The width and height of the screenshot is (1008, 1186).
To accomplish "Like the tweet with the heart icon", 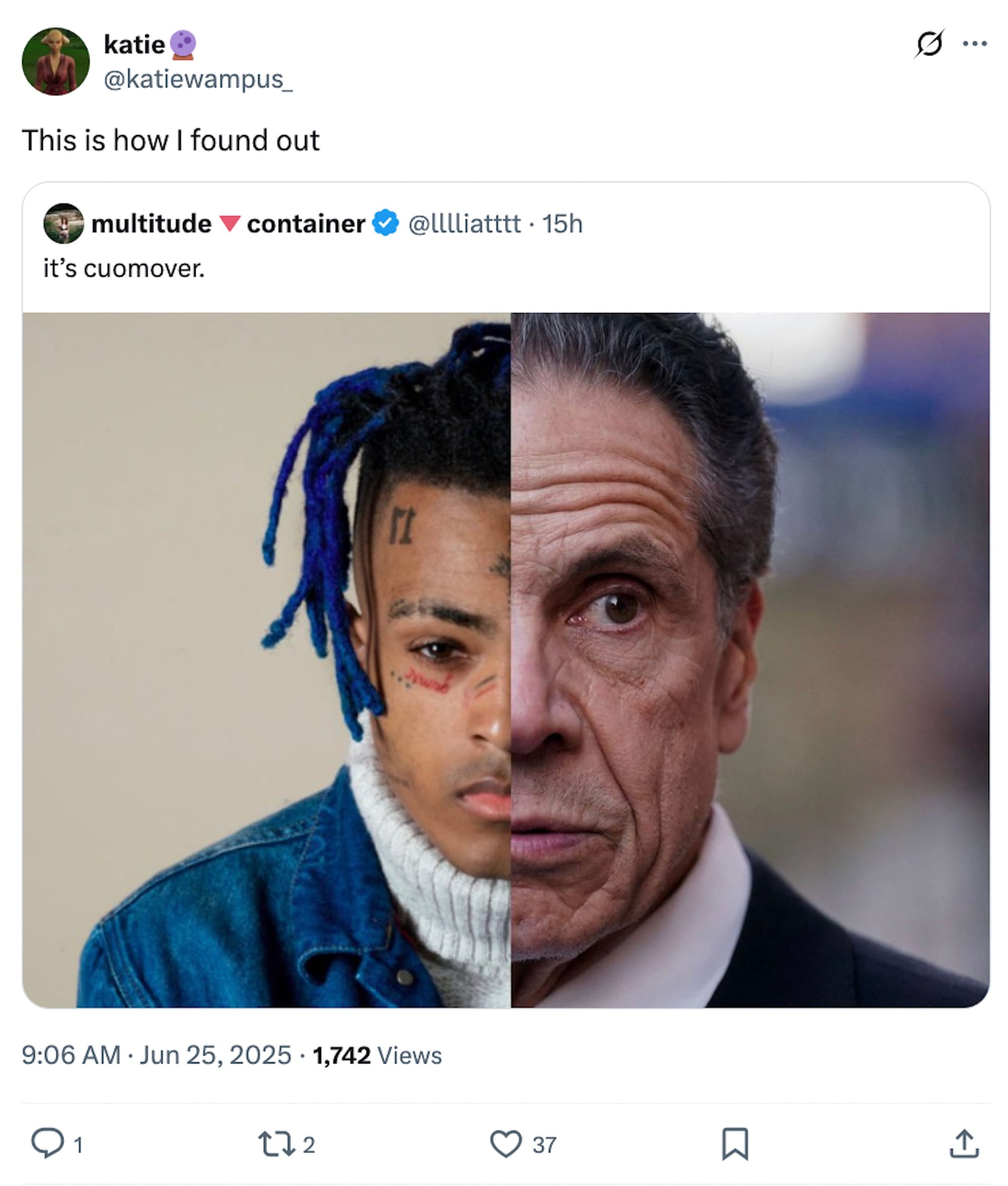I will click(506, 1144).
